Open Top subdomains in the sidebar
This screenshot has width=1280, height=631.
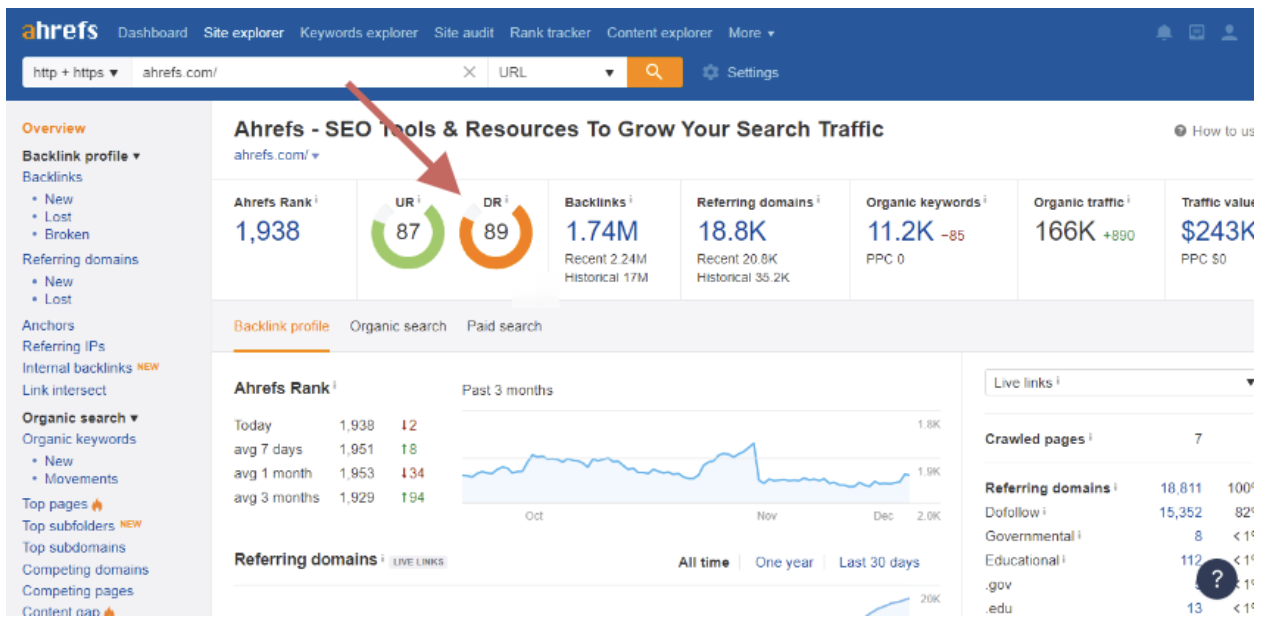74,548
